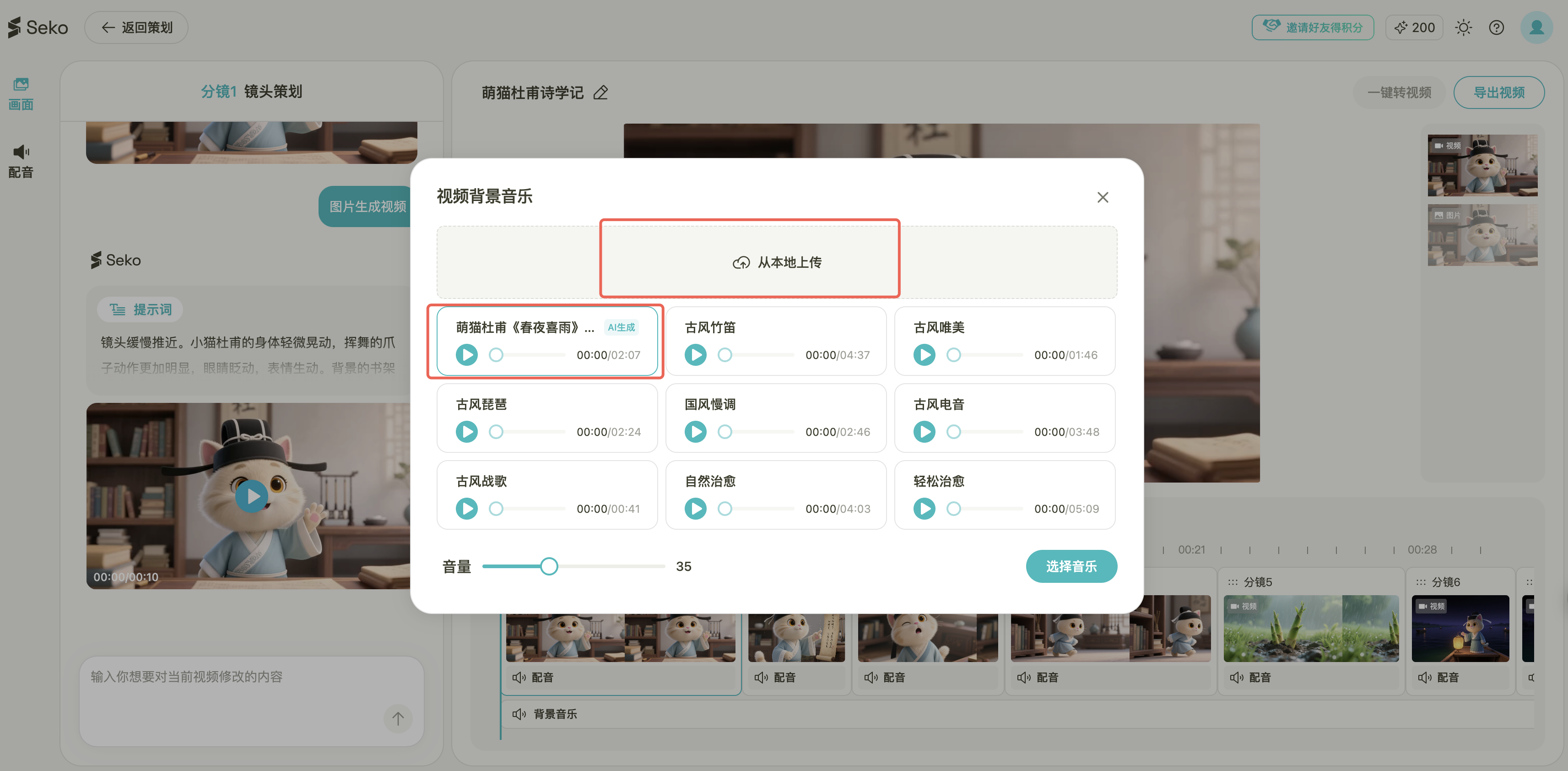The width and height of the screenshot is (1568, 771).
Task: Select the 分镜6 night lantern clip thumbnail
Action: (x=1460, y=629)
